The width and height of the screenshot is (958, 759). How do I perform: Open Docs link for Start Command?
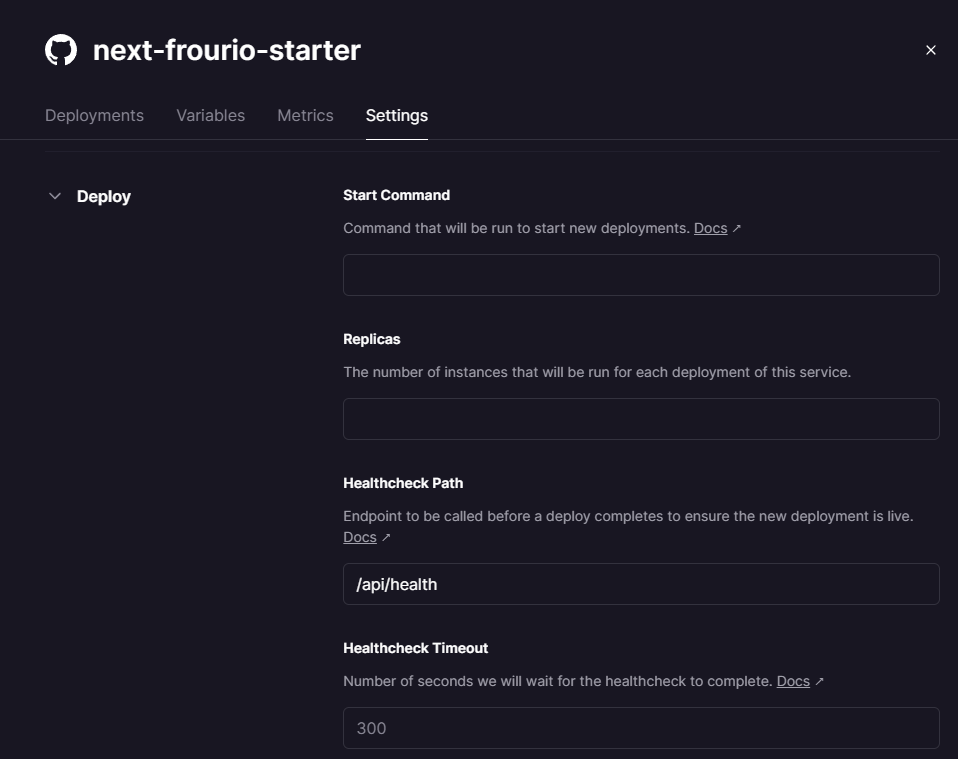(711, 228)
